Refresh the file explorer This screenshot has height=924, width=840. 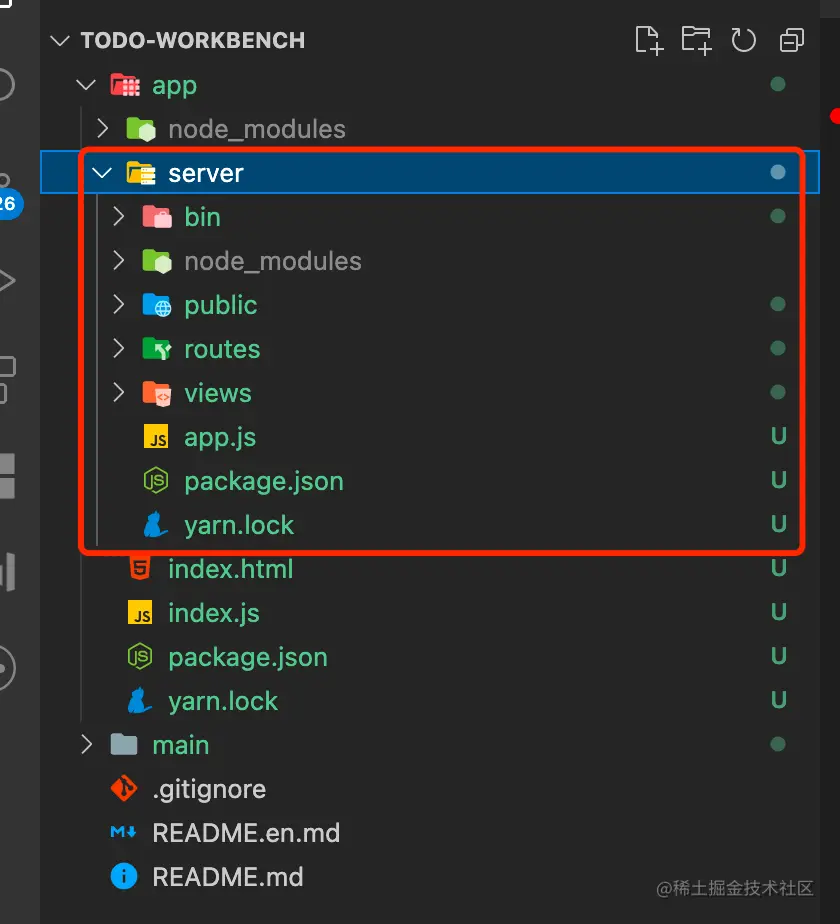(x=743, y=40)
